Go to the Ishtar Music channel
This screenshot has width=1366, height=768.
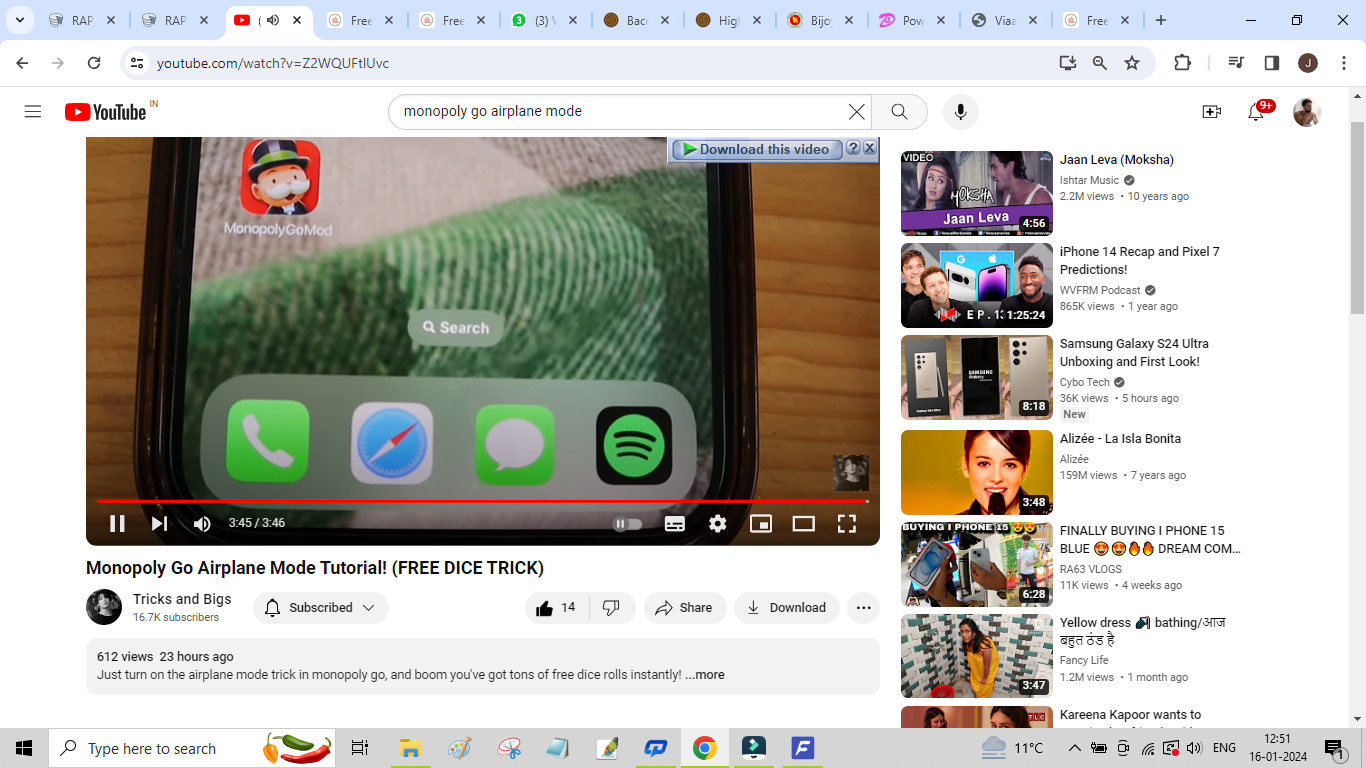[1090, 180]
